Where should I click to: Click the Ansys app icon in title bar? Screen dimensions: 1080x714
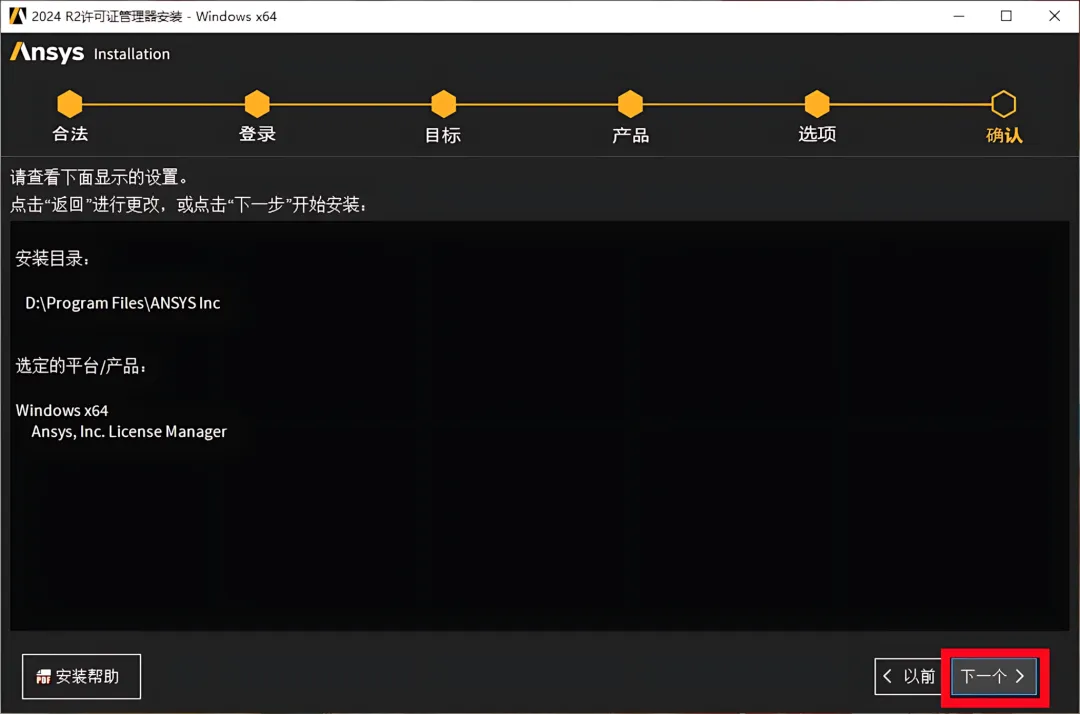click(17, 16)
